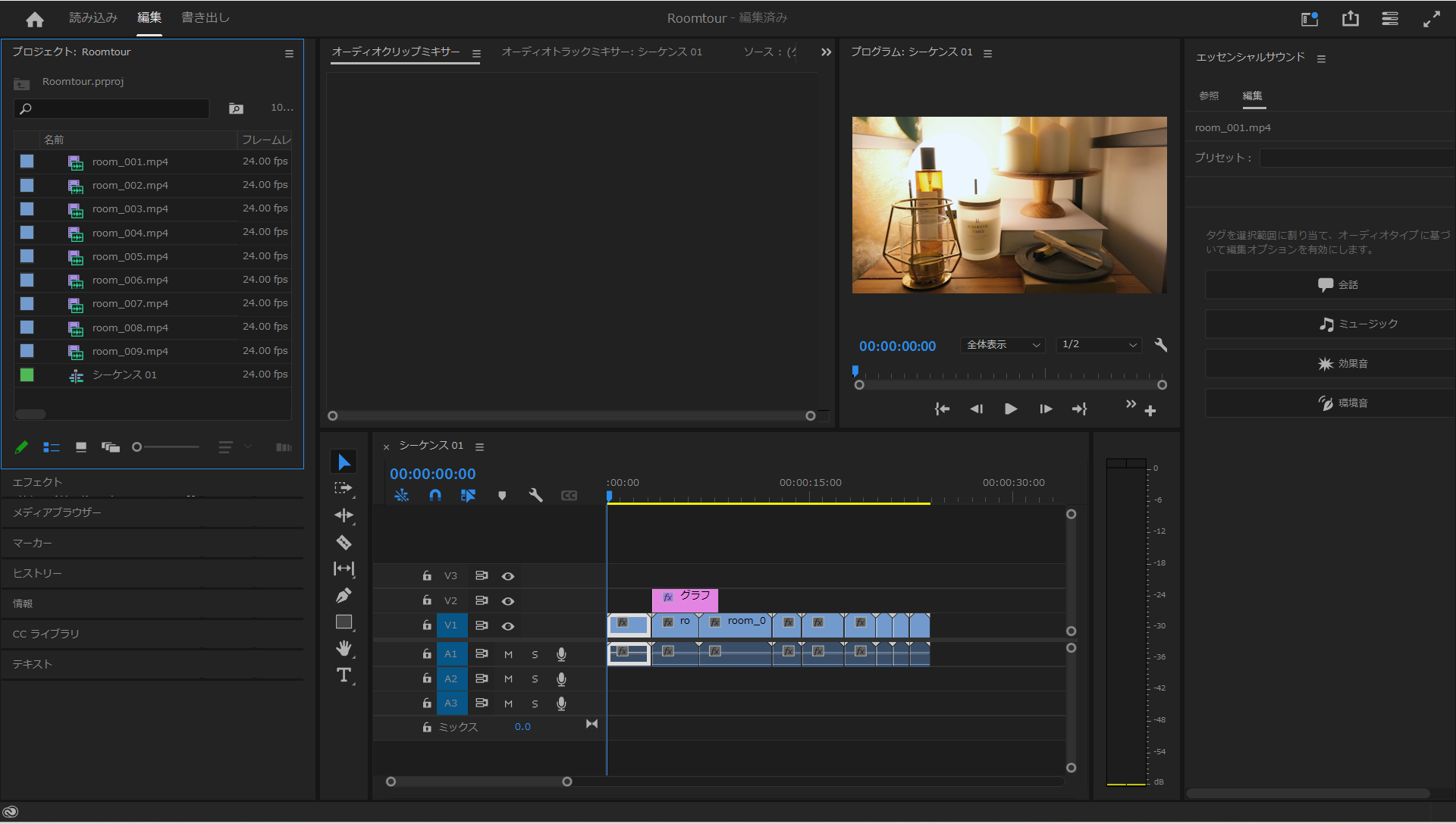This screenshot has height=824, width=1456.
Task: Click the quick export share icon
Action: (1351, 19)
